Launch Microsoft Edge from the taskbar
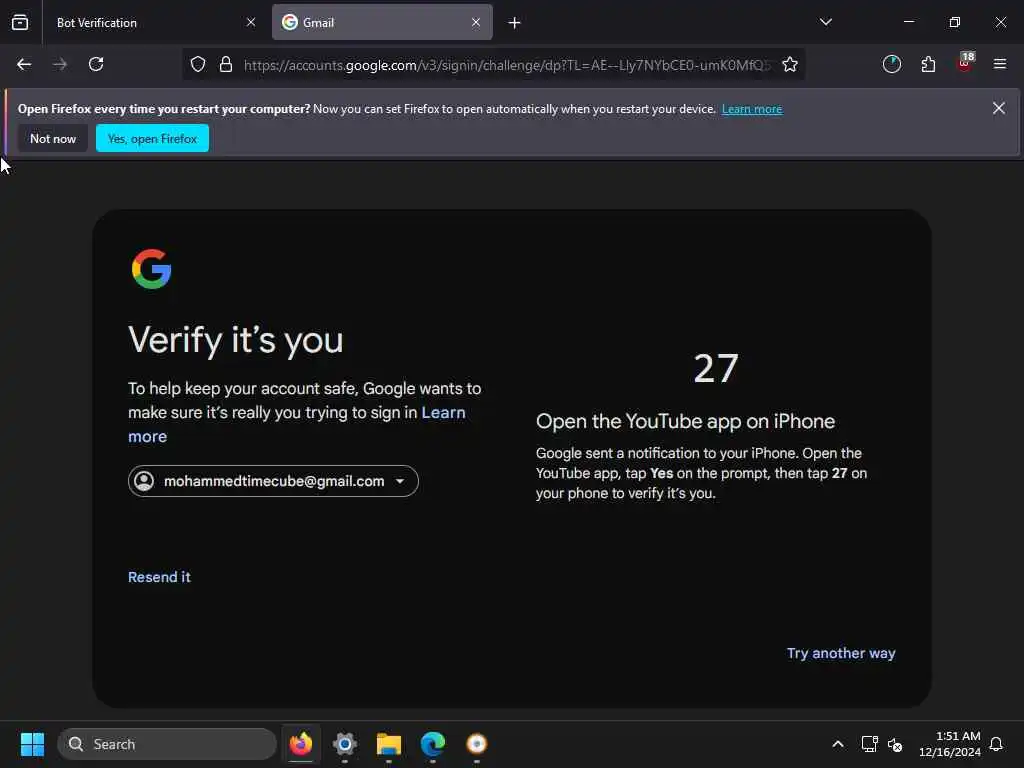The width and height of the screenshot is (1024, 768). pyautogui.click(x=432, y=744)
